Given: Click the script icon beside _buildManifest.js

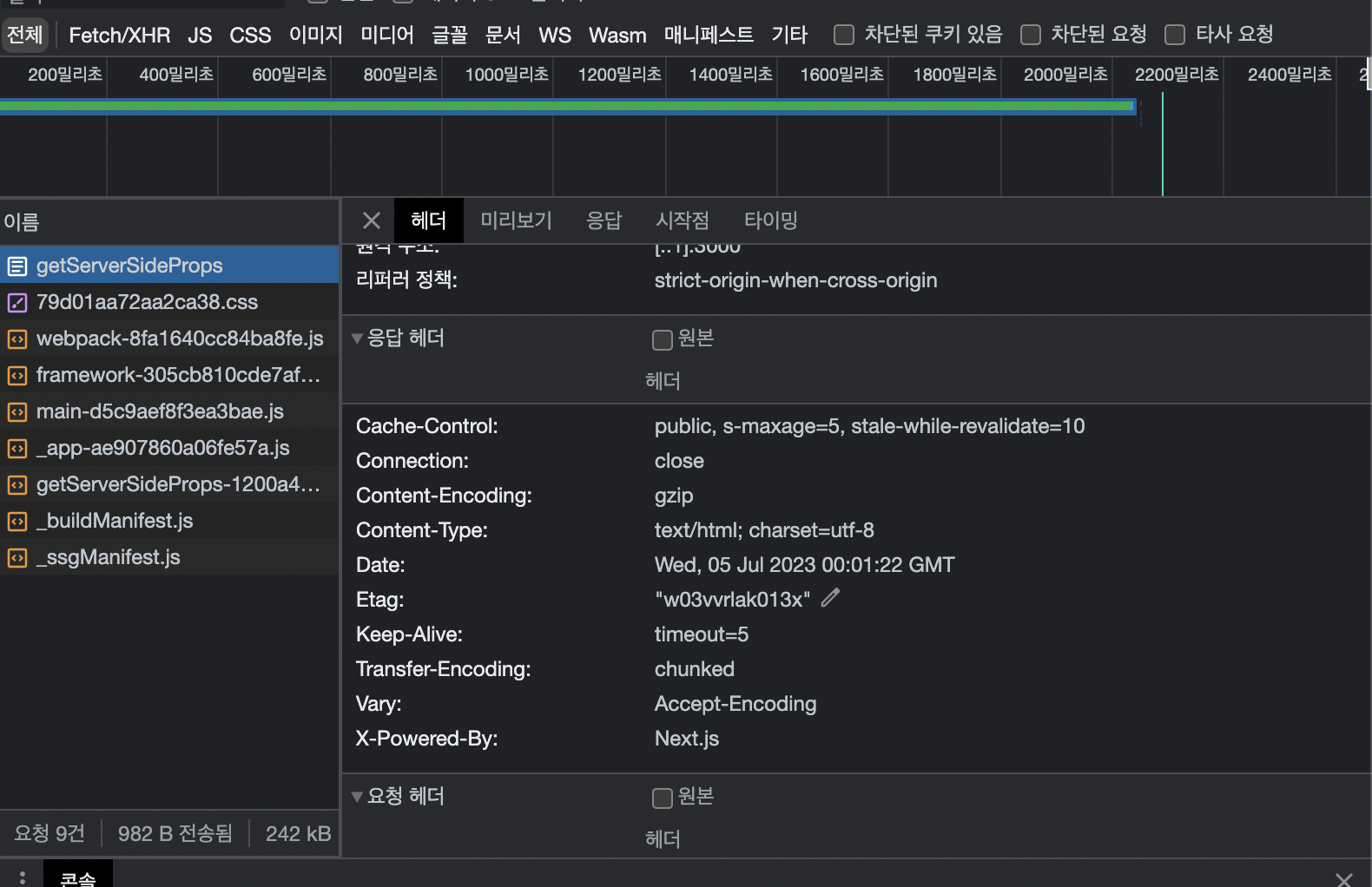Looking at the screenshot, I should tap(17, 522).
